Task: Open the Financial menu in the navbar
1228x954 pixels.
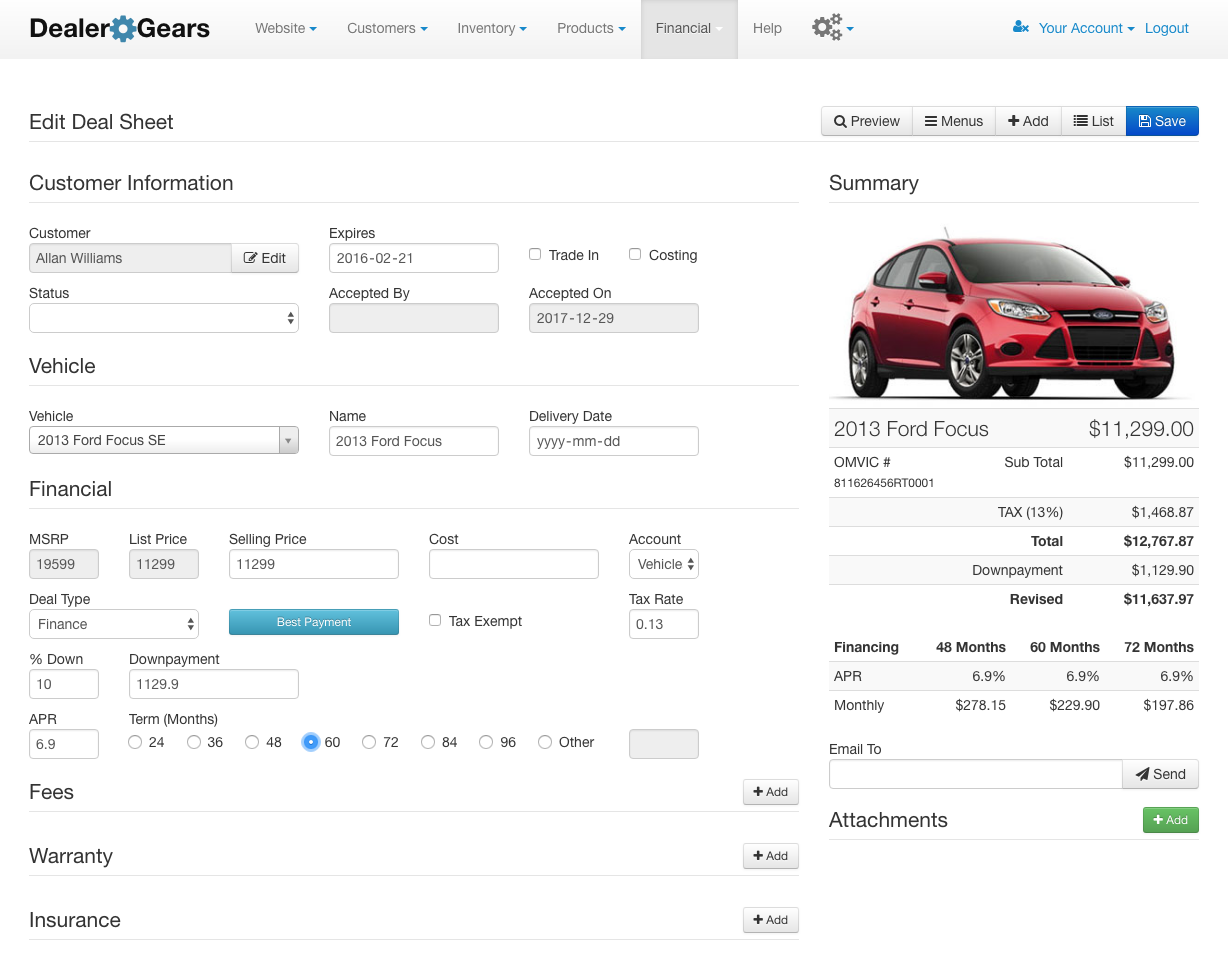Action: click(688, 28)
